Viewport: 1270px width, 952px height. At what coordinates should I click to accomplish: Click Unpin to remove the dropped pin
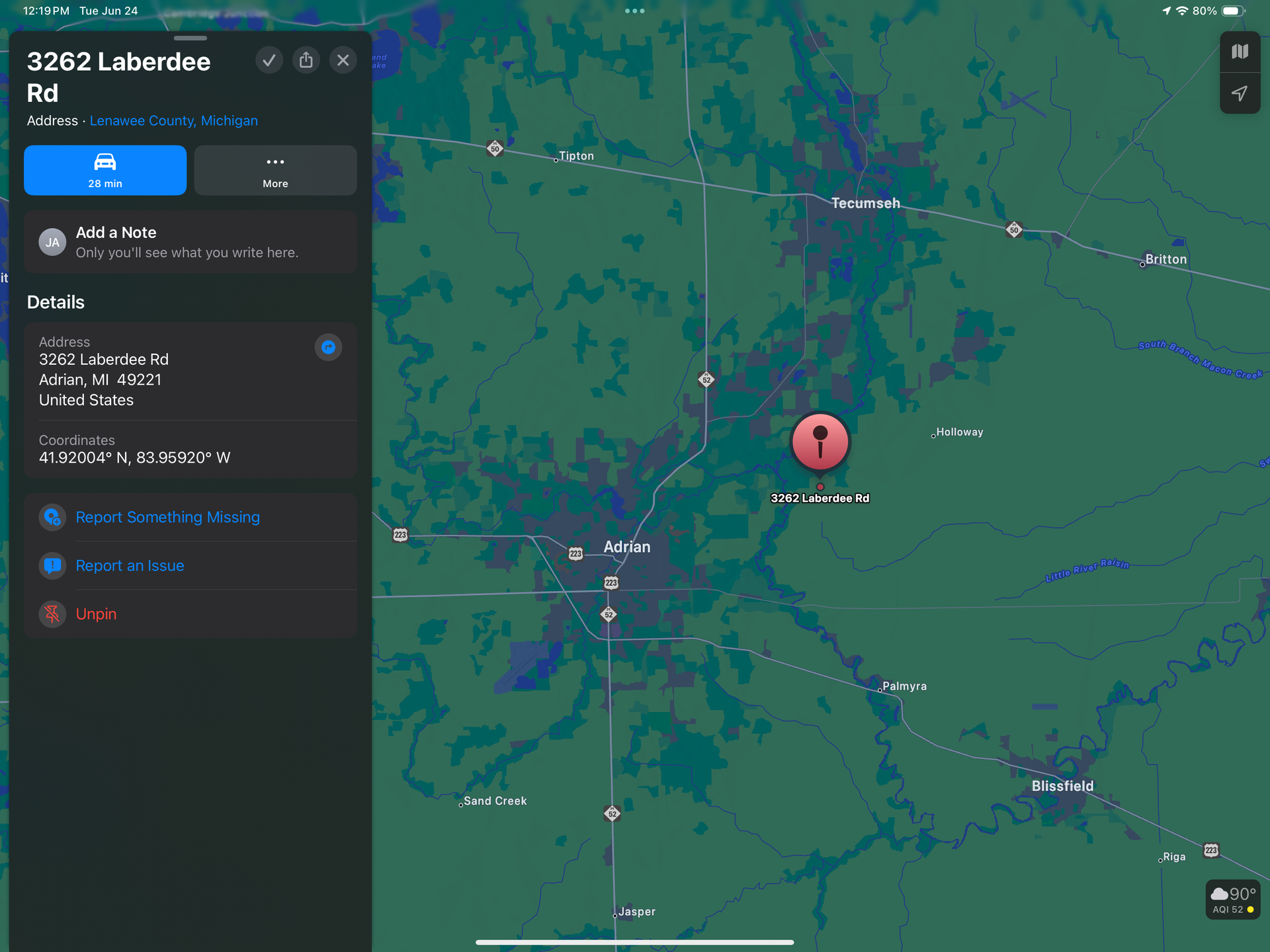[x=95, y=614]
